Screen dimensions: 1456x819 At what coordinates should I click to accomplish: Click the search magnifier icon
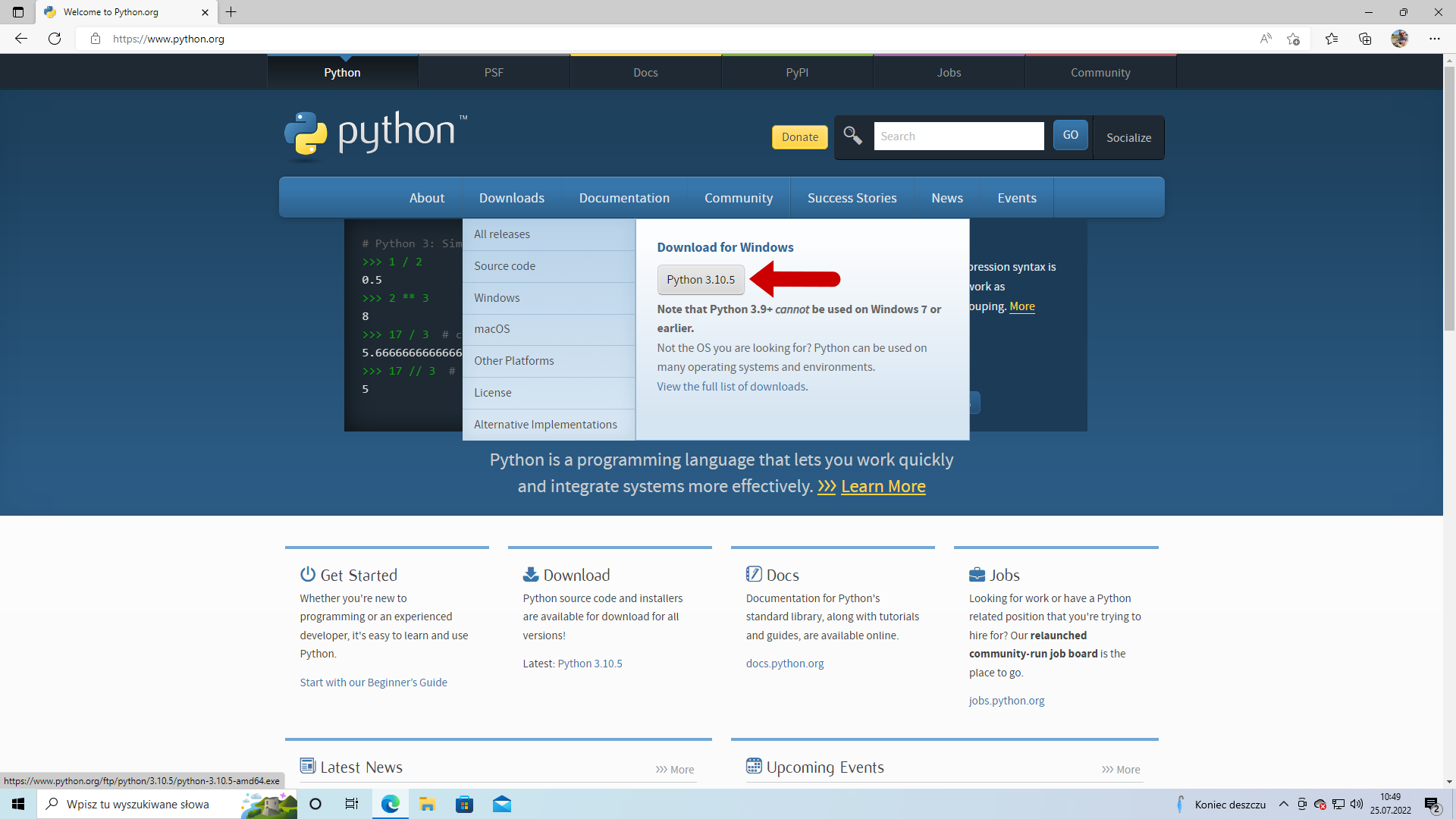tap(852, 136)
